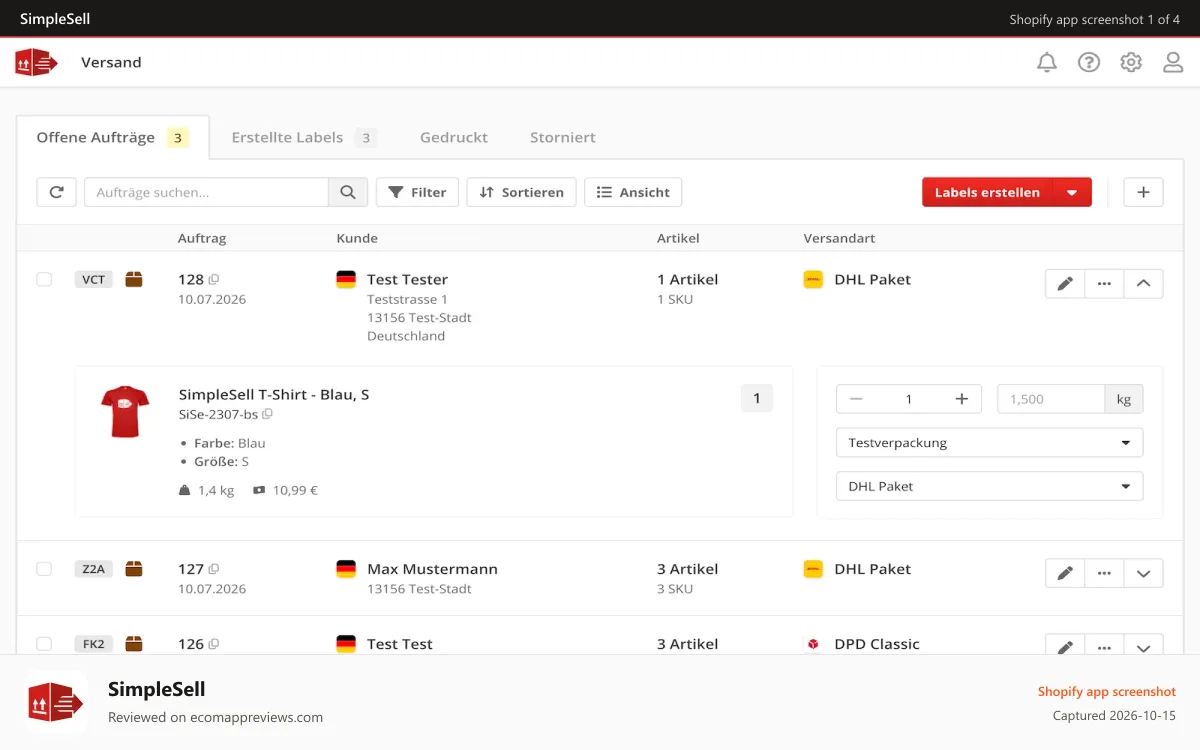Click the FK2 tag on order 126

tap(94, 643)
